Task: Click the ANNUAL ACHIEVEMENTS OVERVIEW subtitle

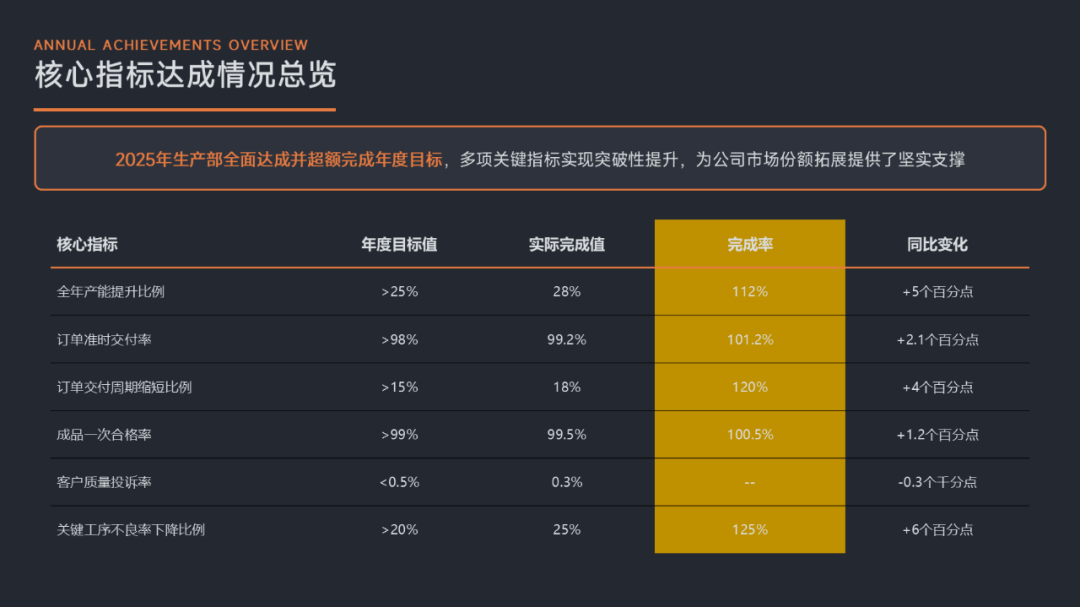Action: tap(171, 45)
